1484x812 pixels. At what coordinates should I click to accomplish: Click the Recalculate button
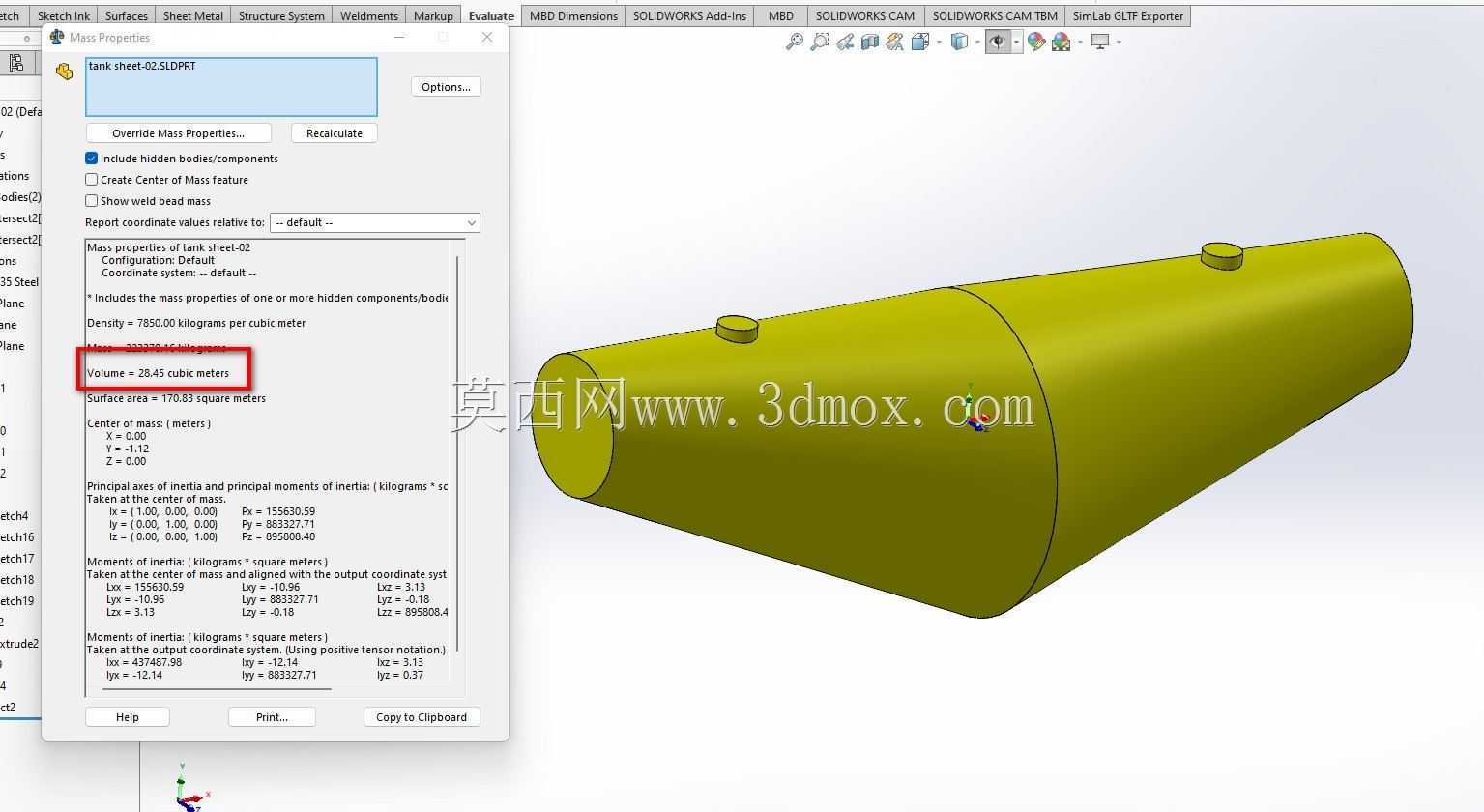335,133
